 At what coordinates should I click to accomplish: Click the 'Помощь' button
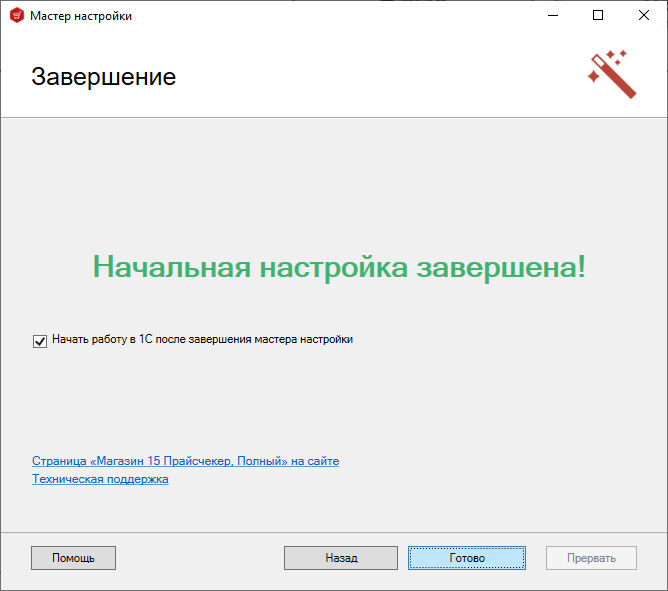tap(73, 558)
